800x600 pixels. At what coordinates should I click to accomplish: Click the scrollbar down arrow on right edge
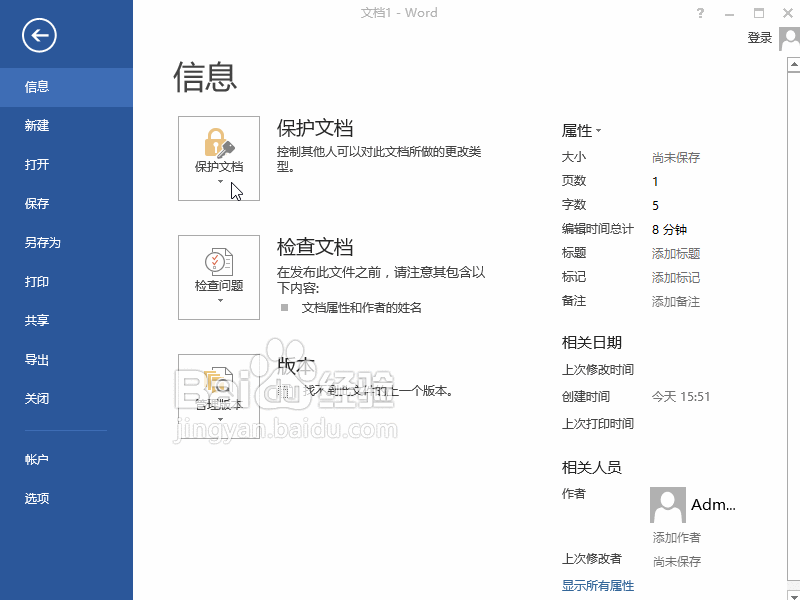point(794,595)
